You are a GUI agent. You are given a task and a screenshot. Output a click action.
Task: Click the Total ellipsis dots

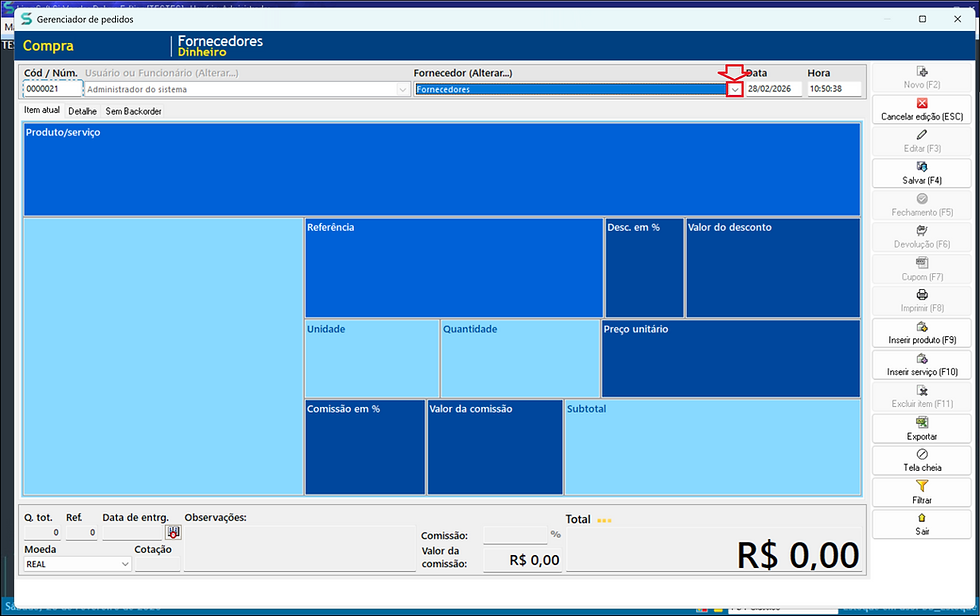[x=604, y=520]
